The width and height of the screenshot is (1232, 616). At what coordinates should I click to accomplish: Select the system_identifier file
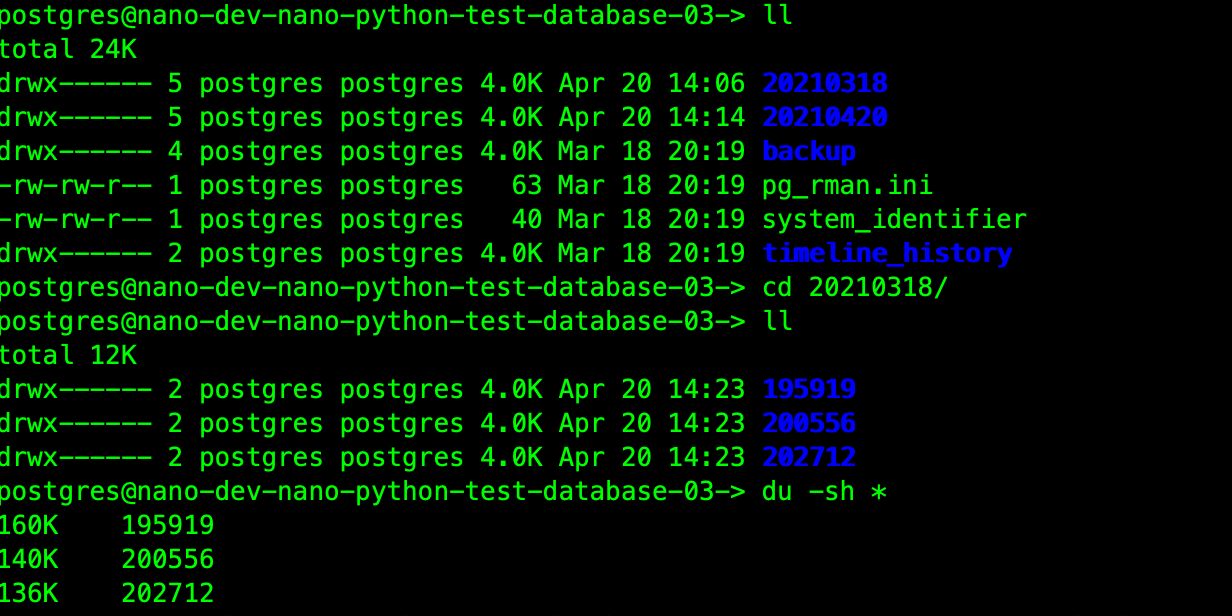point(894,219)
